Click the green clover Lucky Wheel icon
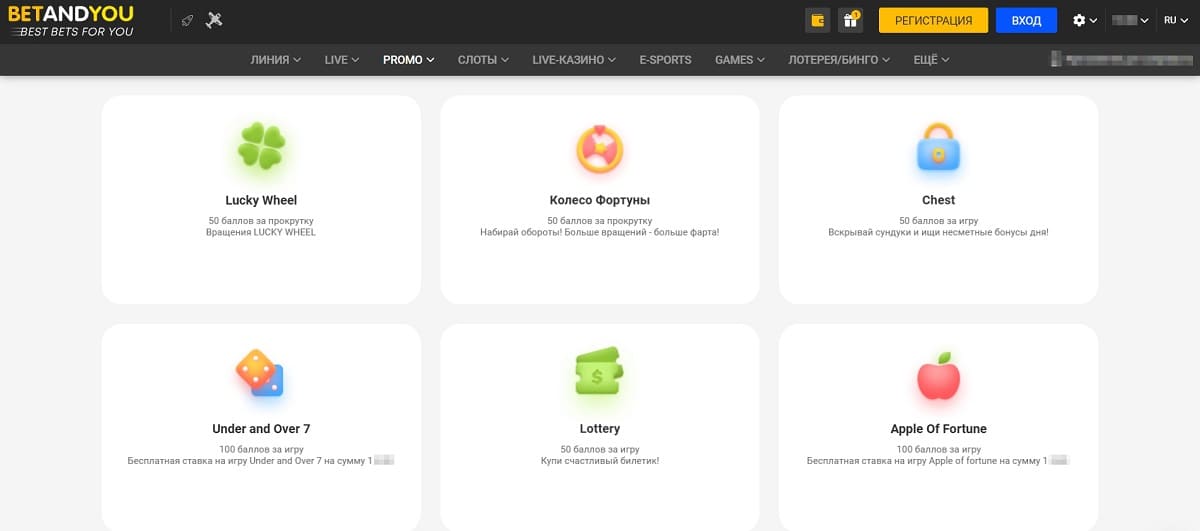 click(x=261, y=148)
